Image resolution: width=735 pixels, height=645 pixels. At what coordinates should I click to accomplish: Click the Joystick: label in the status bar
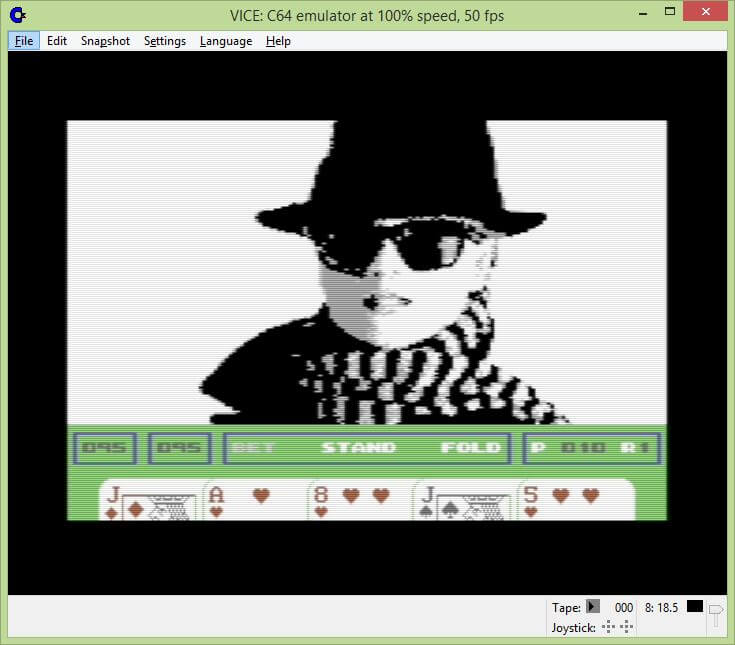tap(574, 627)
